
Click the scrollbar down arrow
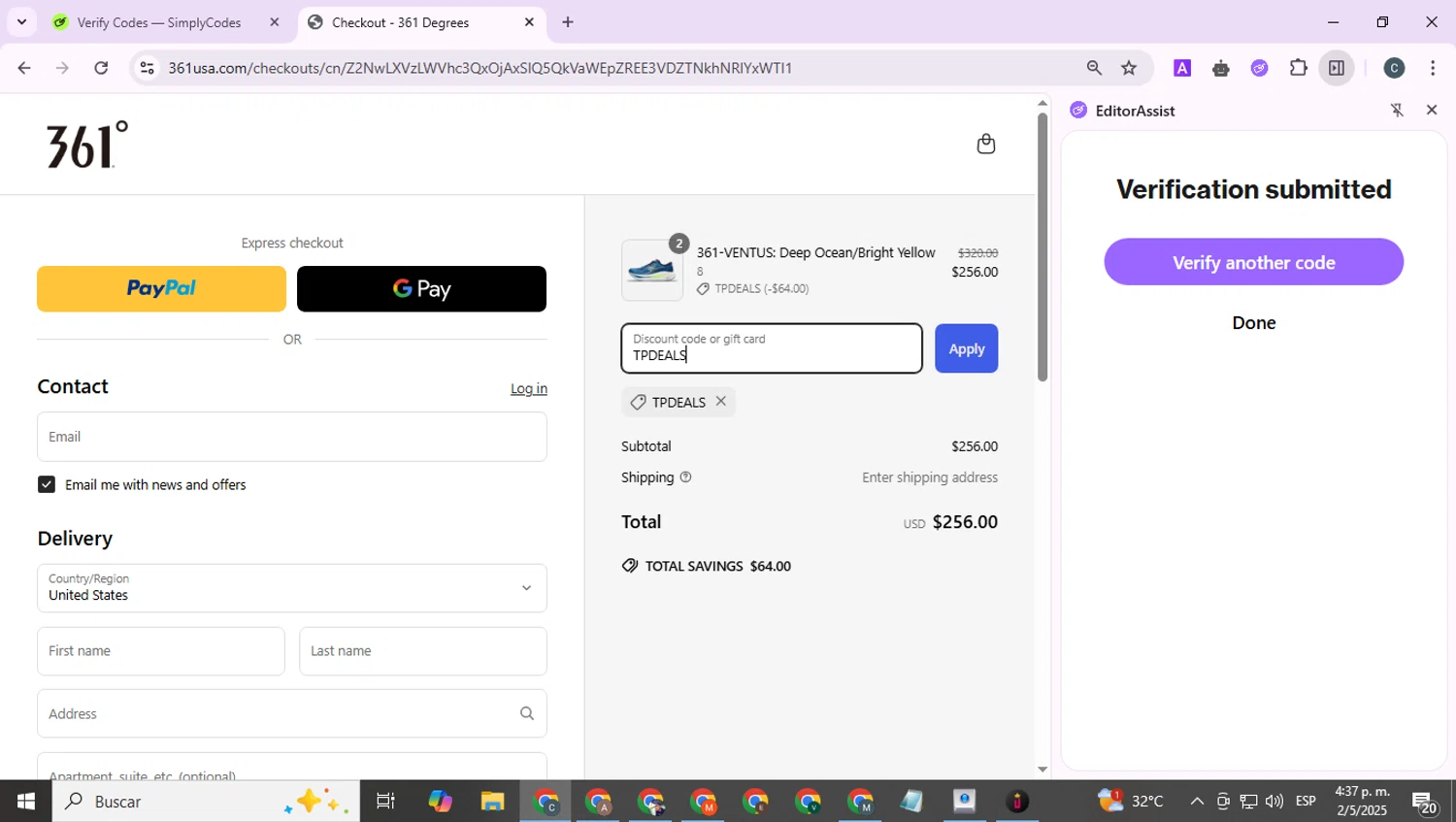point(1042,770)
